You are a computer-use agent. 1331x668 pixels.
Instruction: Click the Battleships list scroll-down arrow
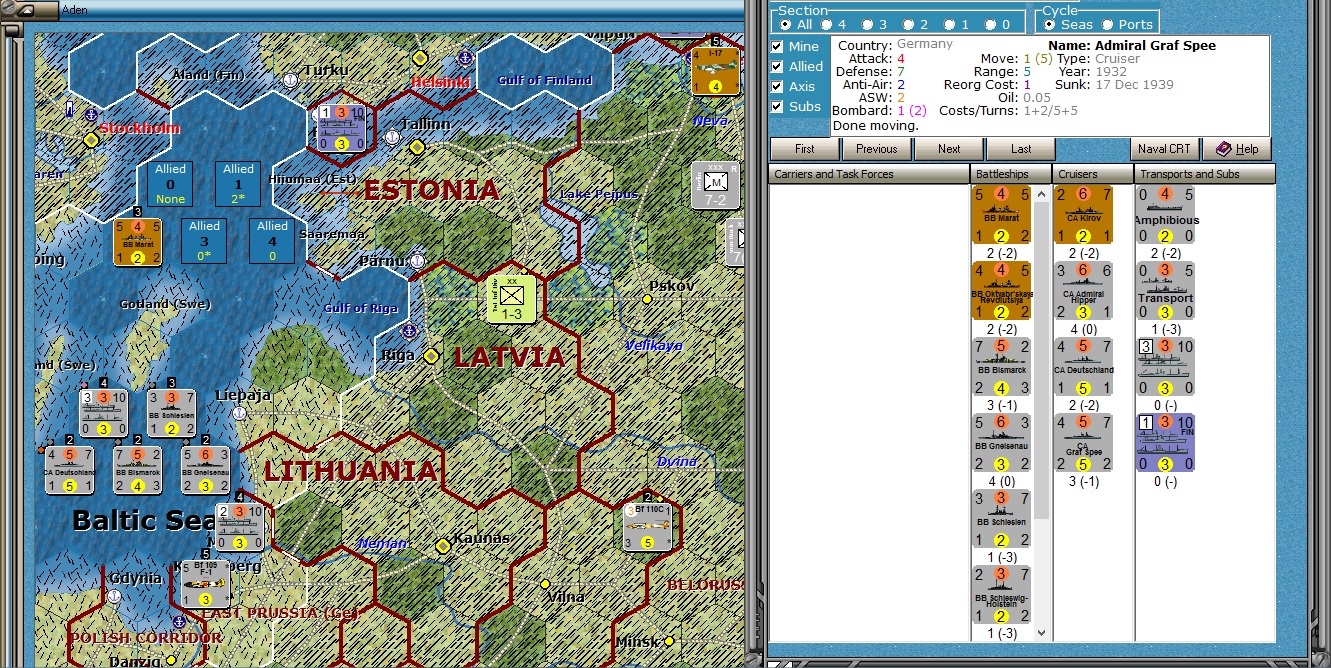[1042, 633]
